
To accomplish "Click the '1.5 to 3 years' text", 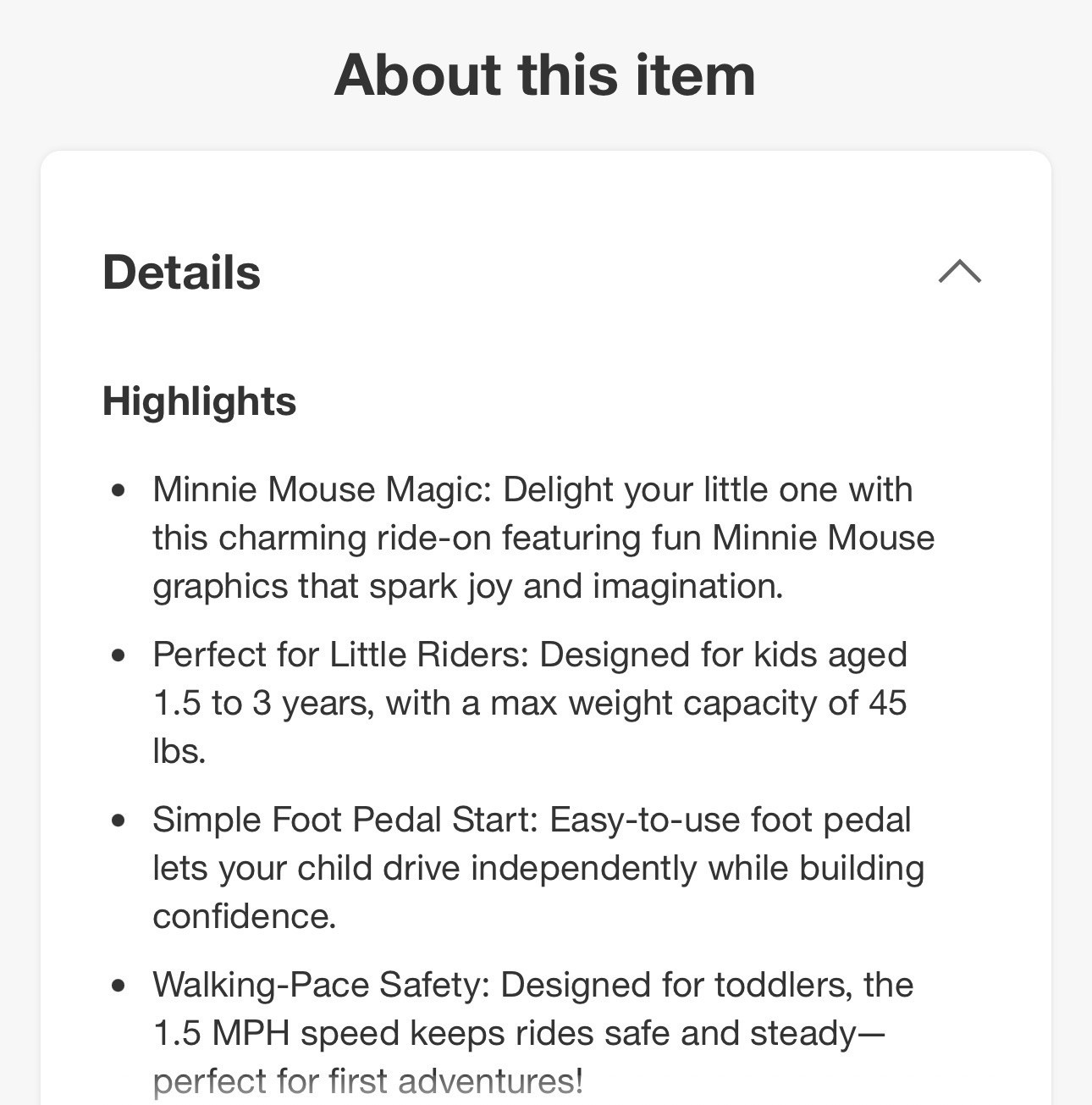I will coord(263,703).
